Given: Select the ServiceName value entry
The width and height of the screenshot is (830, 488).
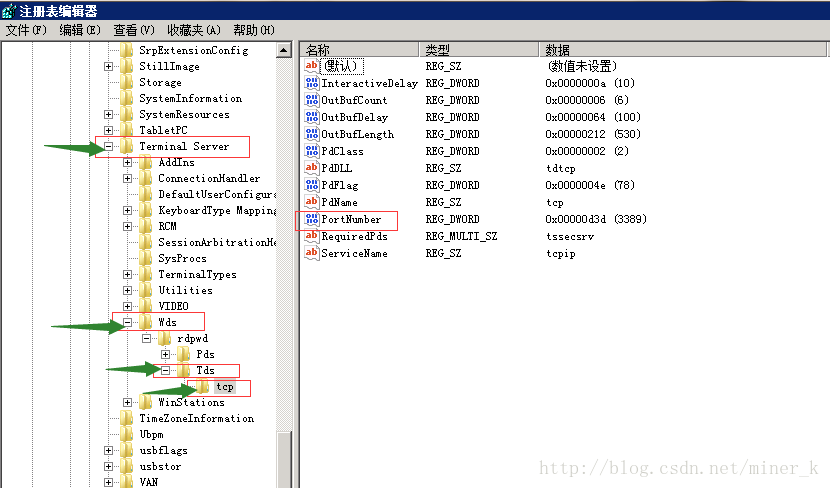Looking at the screenshot, I should tap(354, 253).
